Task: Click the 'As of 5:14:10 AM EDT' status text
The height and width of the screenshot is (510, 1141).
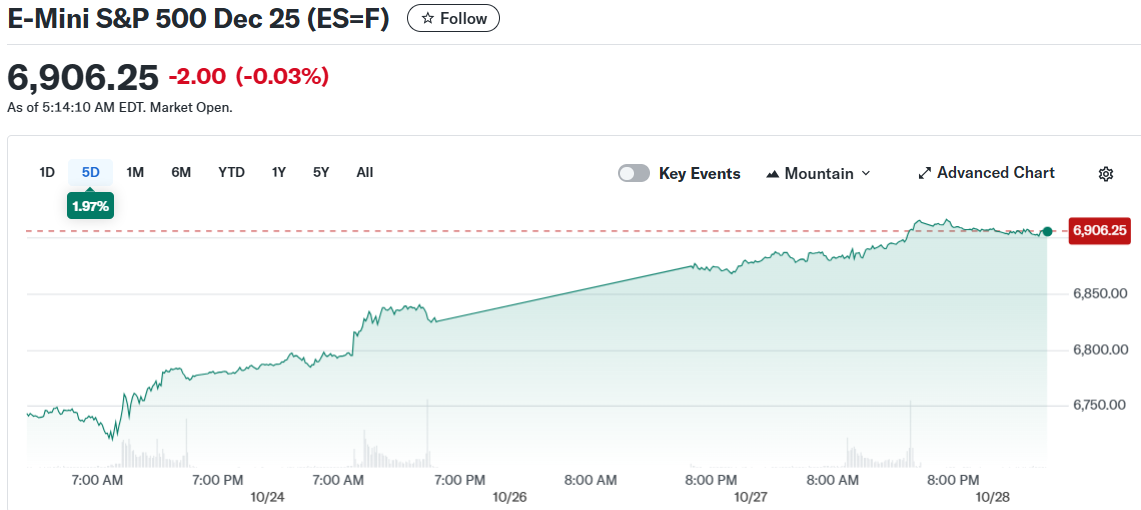Action: (119, 108)
